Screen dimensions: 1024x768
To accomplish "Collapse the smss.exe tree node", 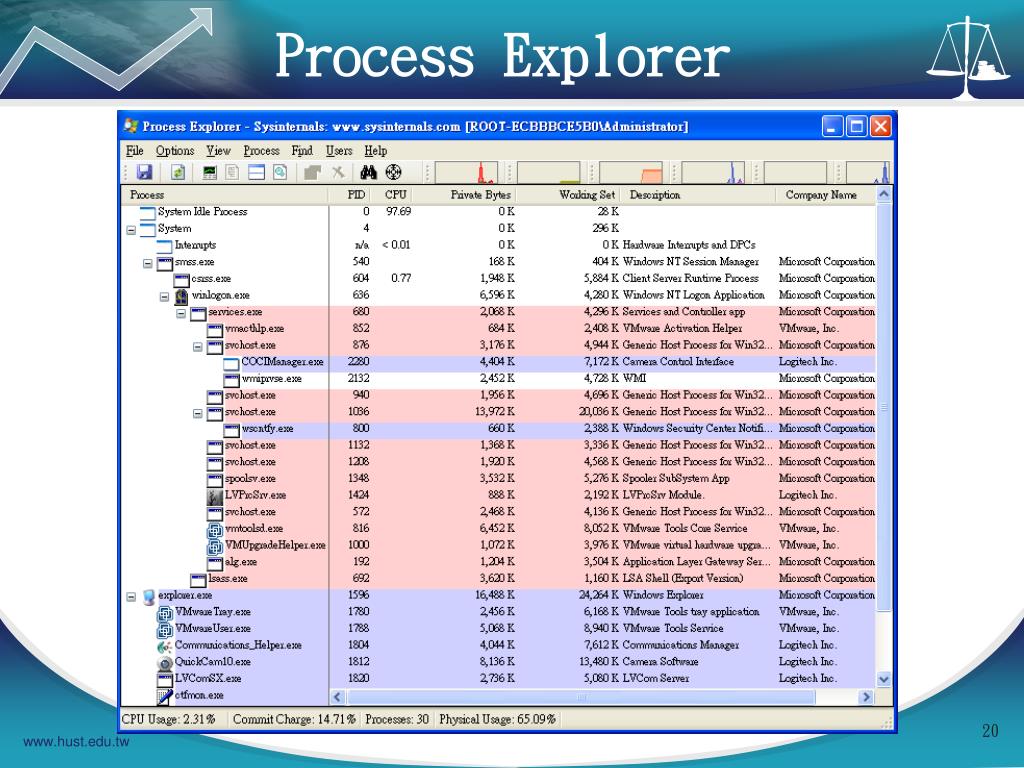I will [x=148, y=263].
